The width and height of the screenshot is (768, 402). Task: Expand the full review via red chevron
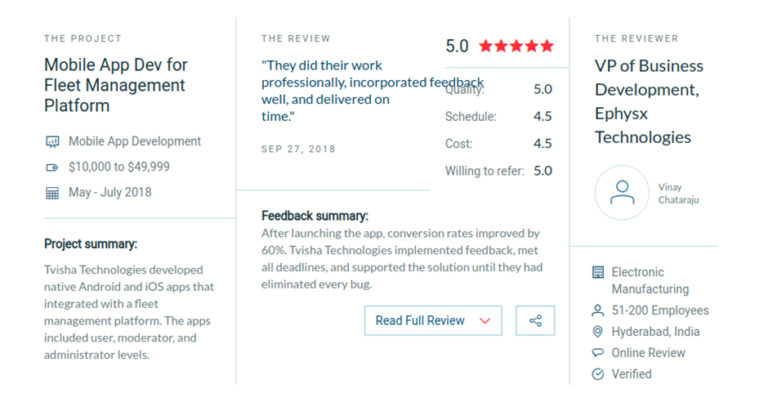coord(485,321)
